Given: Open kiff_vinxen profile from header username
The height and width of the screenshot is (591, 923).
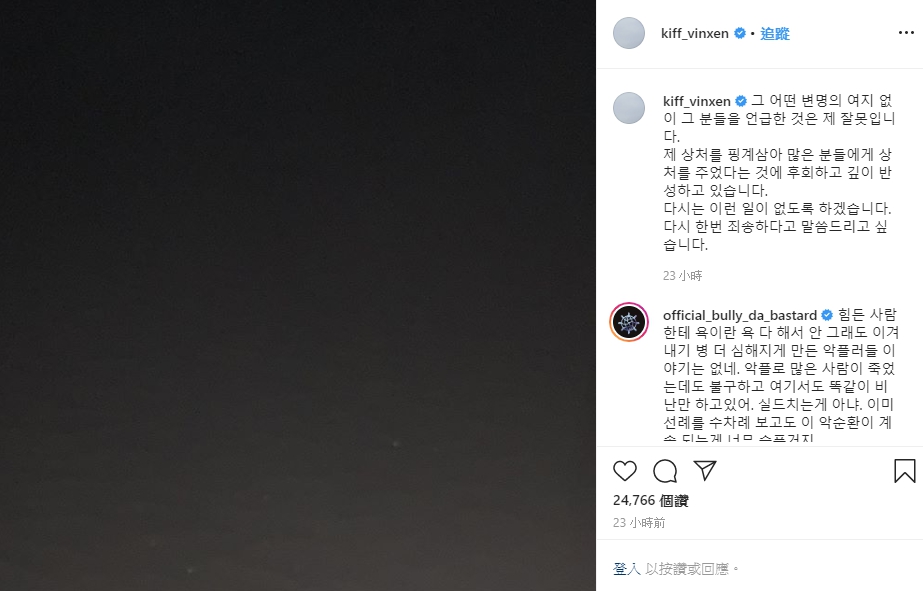Looking at the screenshot, I should coord(695,34).
